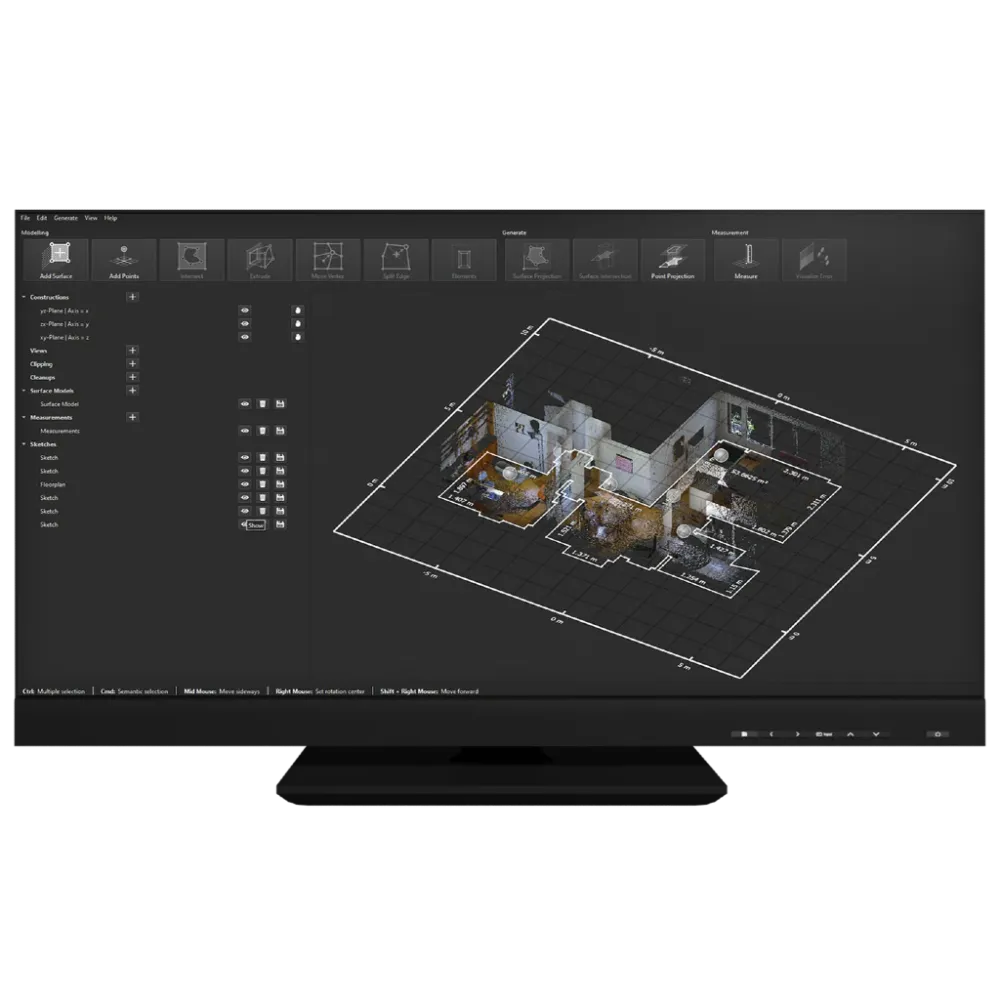Select the 'yz-Plane | Axis = x' row
1000x1000 pixels.
pos(64,311)
